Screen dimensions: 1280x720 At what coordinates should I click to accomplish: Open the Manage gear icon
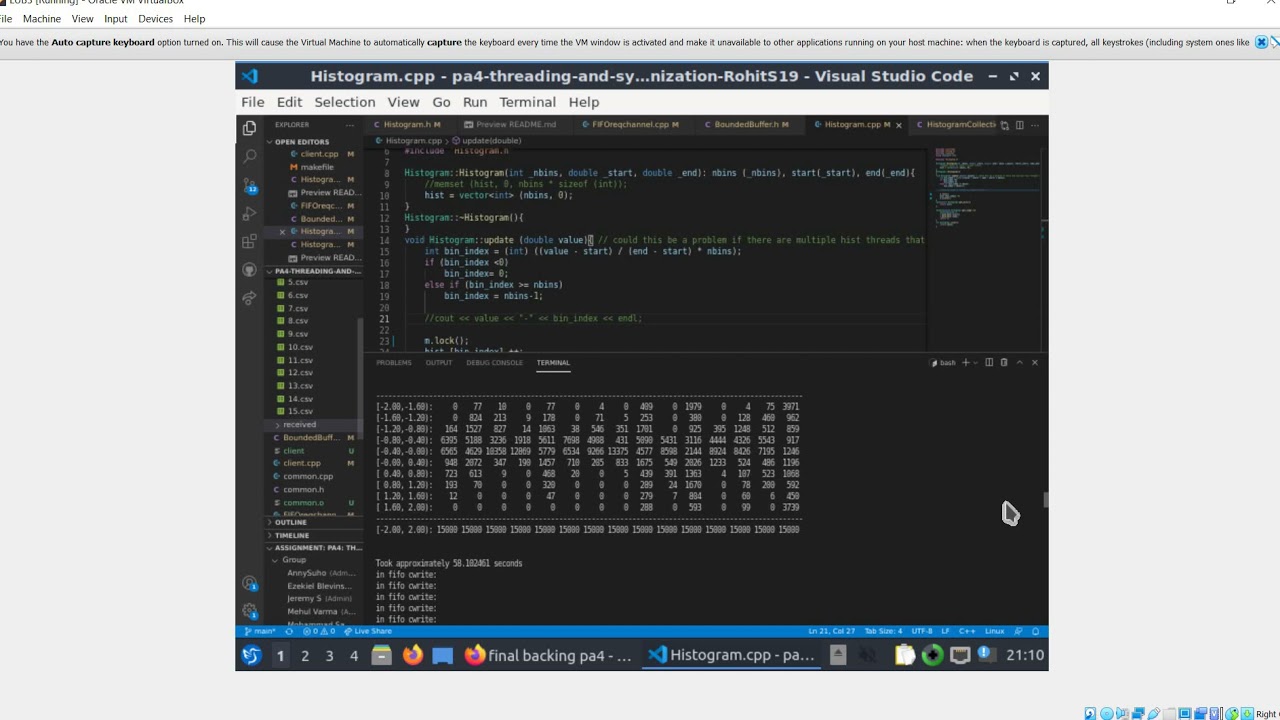(x=250, y=611)
